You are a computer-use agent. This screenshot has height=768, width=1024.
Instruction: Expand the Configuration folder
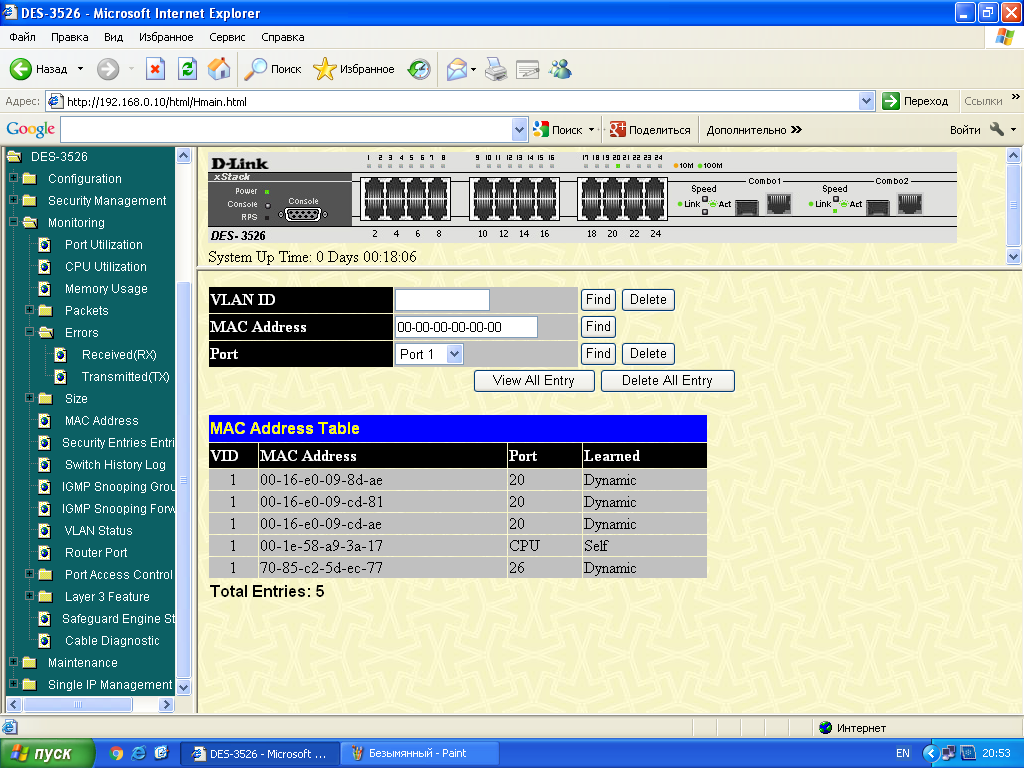(13, 178)
